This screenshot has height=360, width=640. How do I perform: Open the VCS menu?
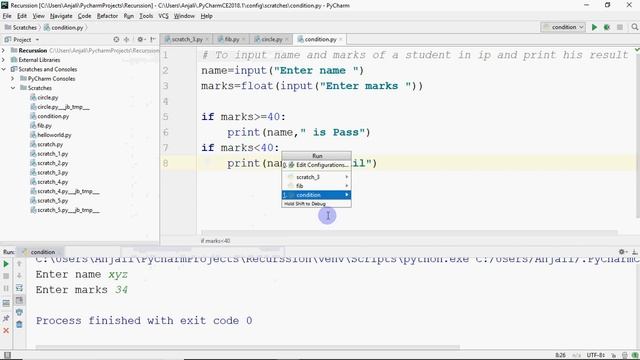point(163,16)
